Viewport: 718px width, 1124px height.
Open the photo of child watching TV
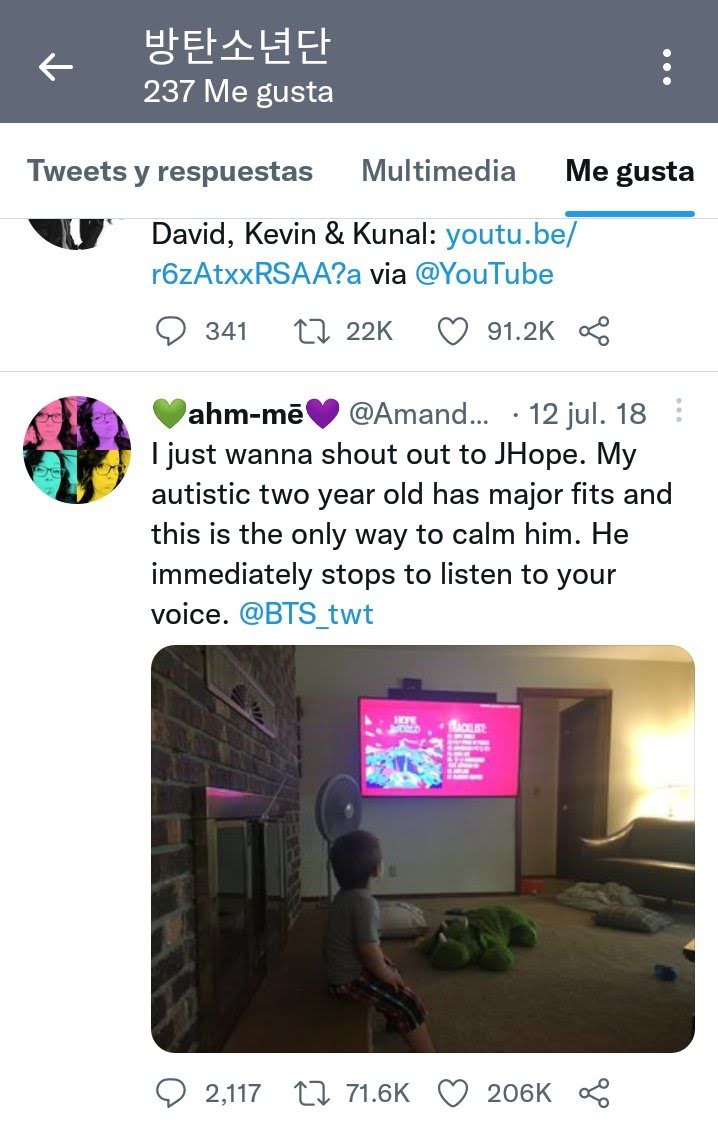click(x=423, y=849)
